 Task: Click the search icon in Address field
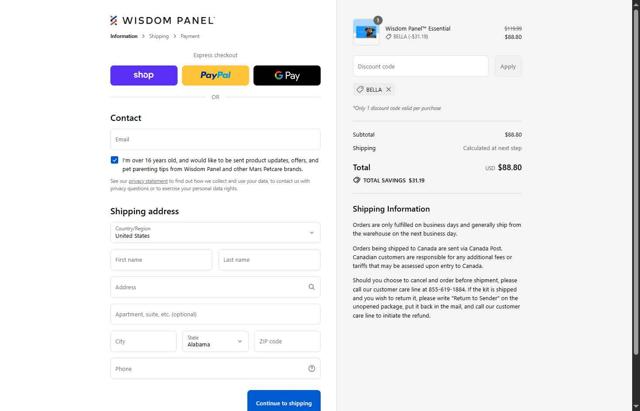pos(312,287)
